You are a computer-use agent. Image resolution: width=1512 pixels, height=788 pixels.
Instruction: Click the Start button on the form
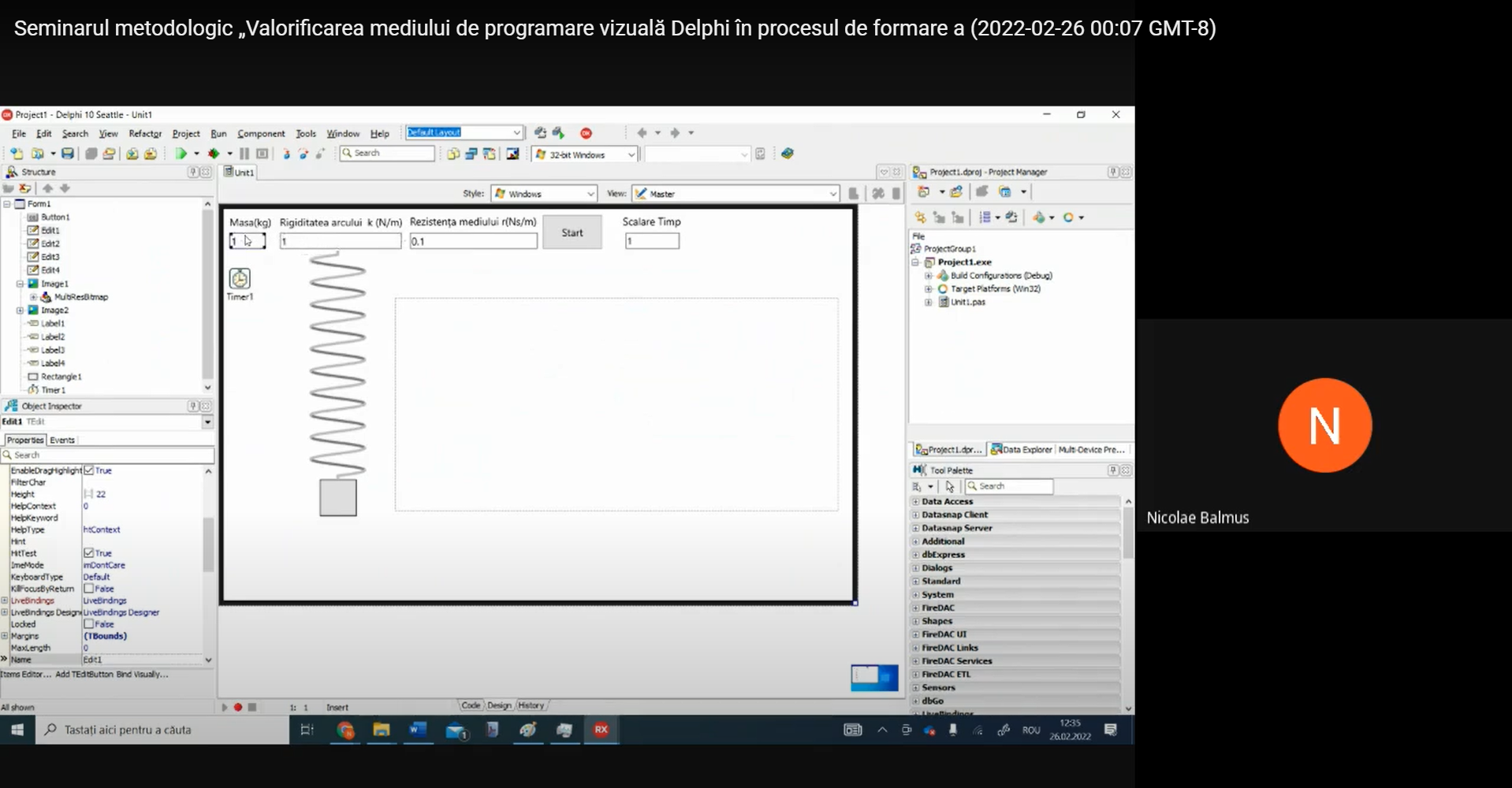[572, 233]
